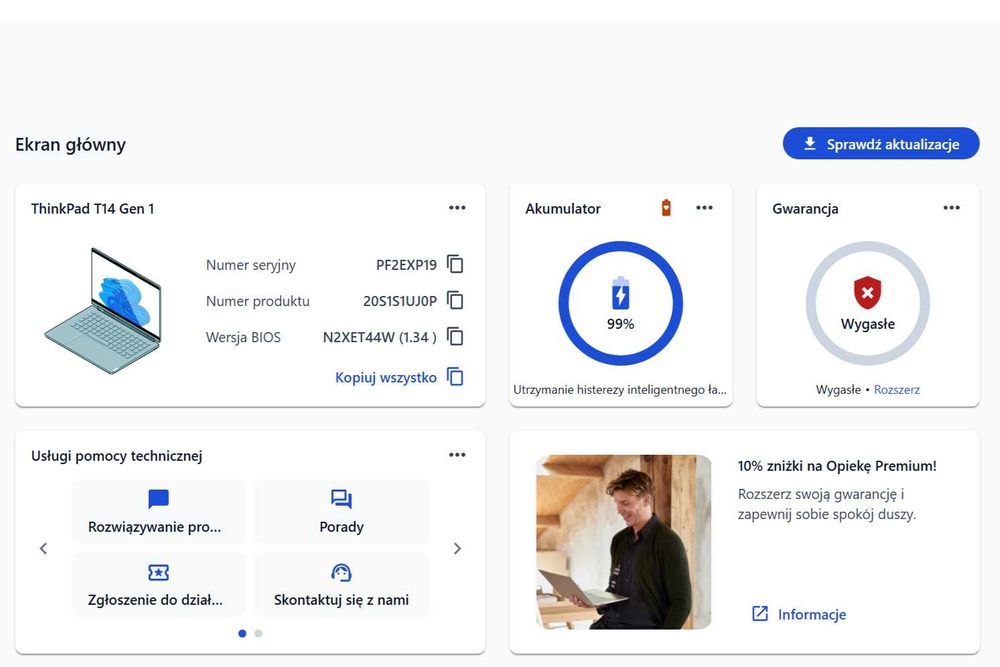
Task: Click the Rozszerz warranty link
Action: (x=897, y=390)
